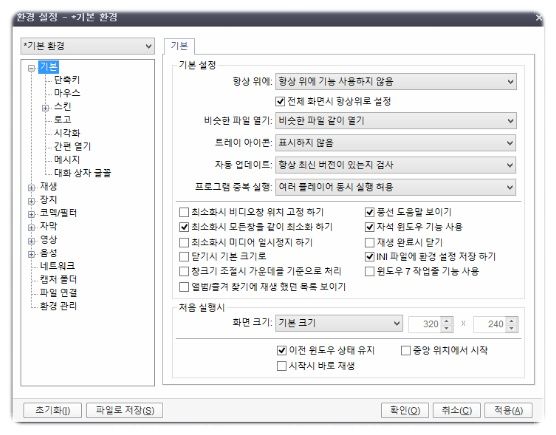Viewport: 556px width, 435px height.
Task: Select the highlighted 기본 tree item
Action: tap(49, 67)
